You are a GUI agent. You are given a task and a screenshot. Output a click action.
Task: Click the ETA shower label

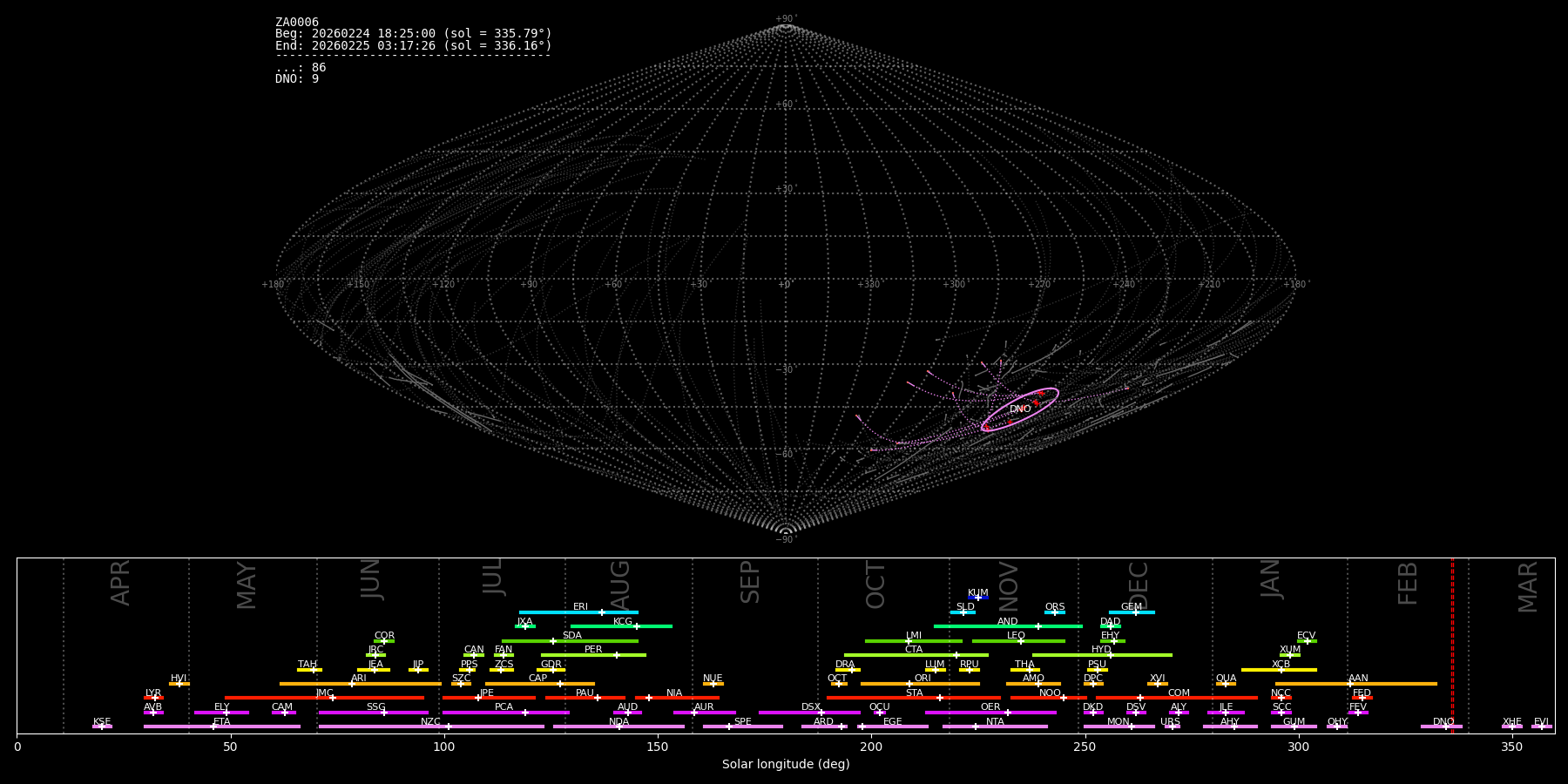222,722
